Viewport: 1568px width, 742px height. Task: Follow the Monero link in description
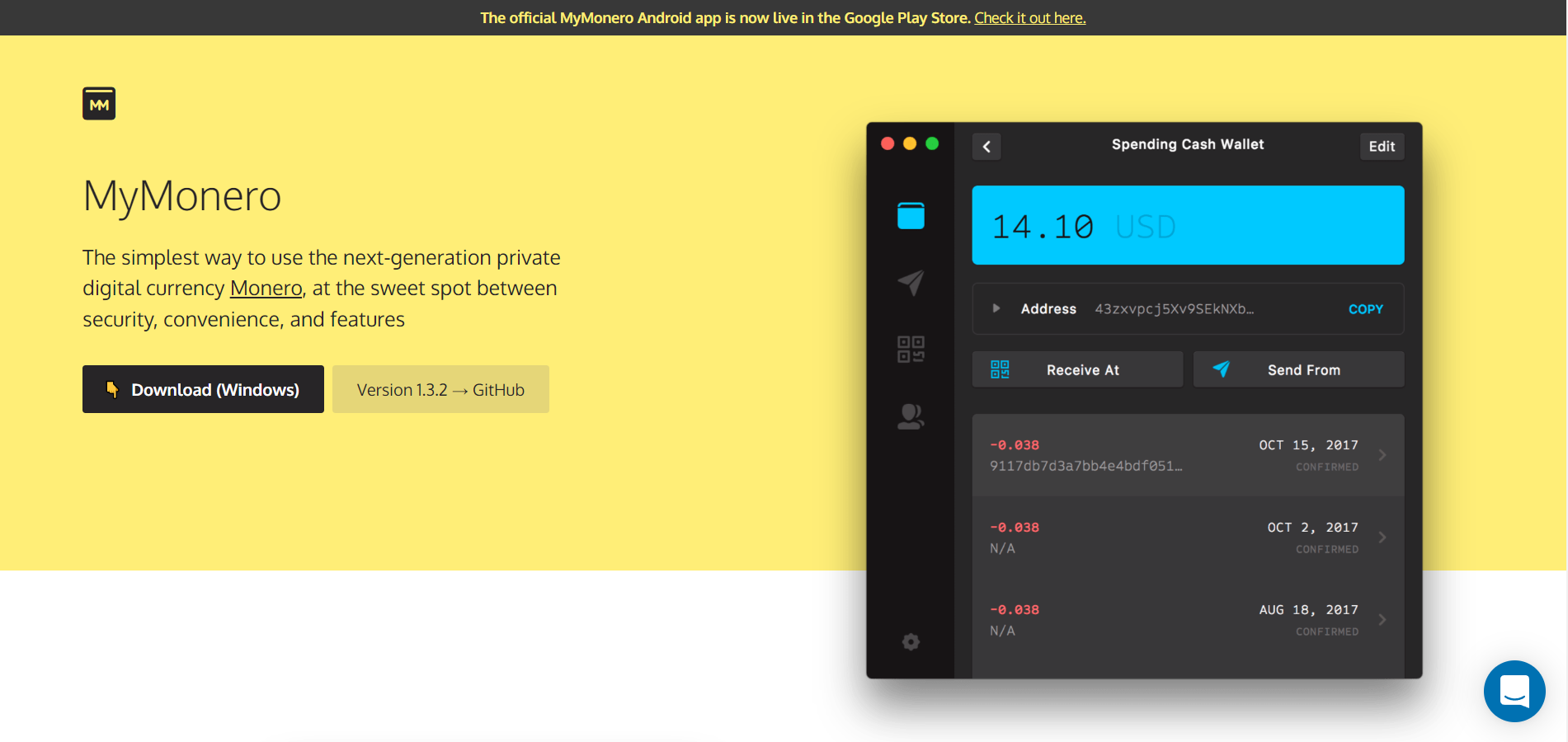(x=266, y=288)
